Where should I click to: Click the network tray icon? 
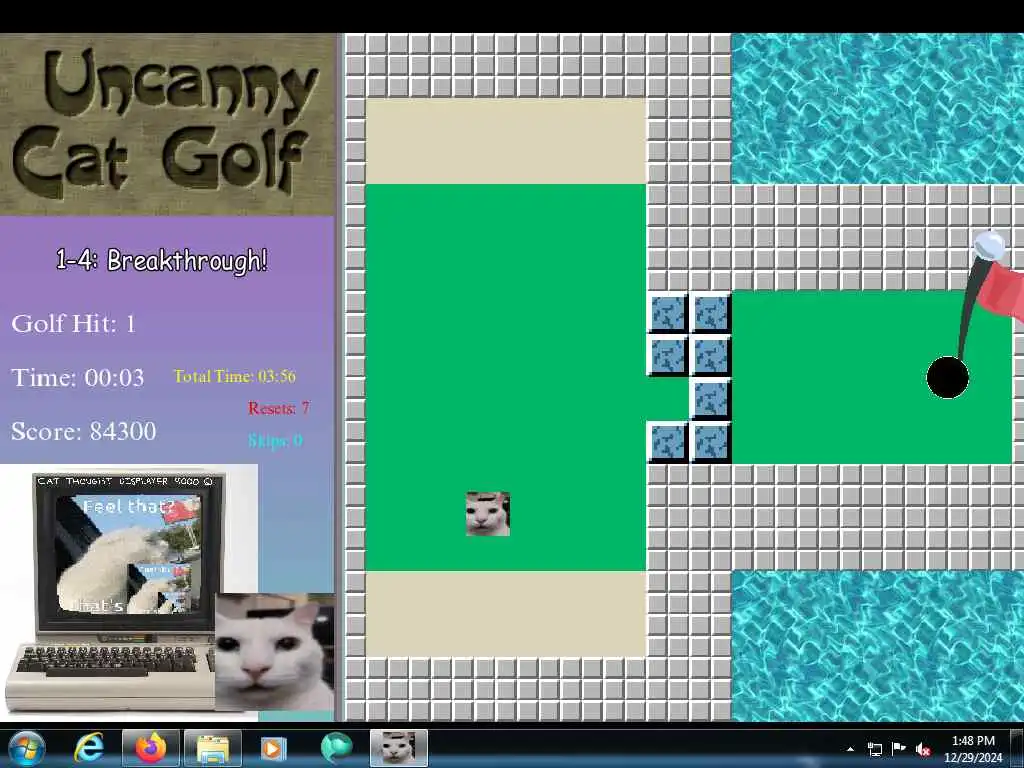click(874, 749)
